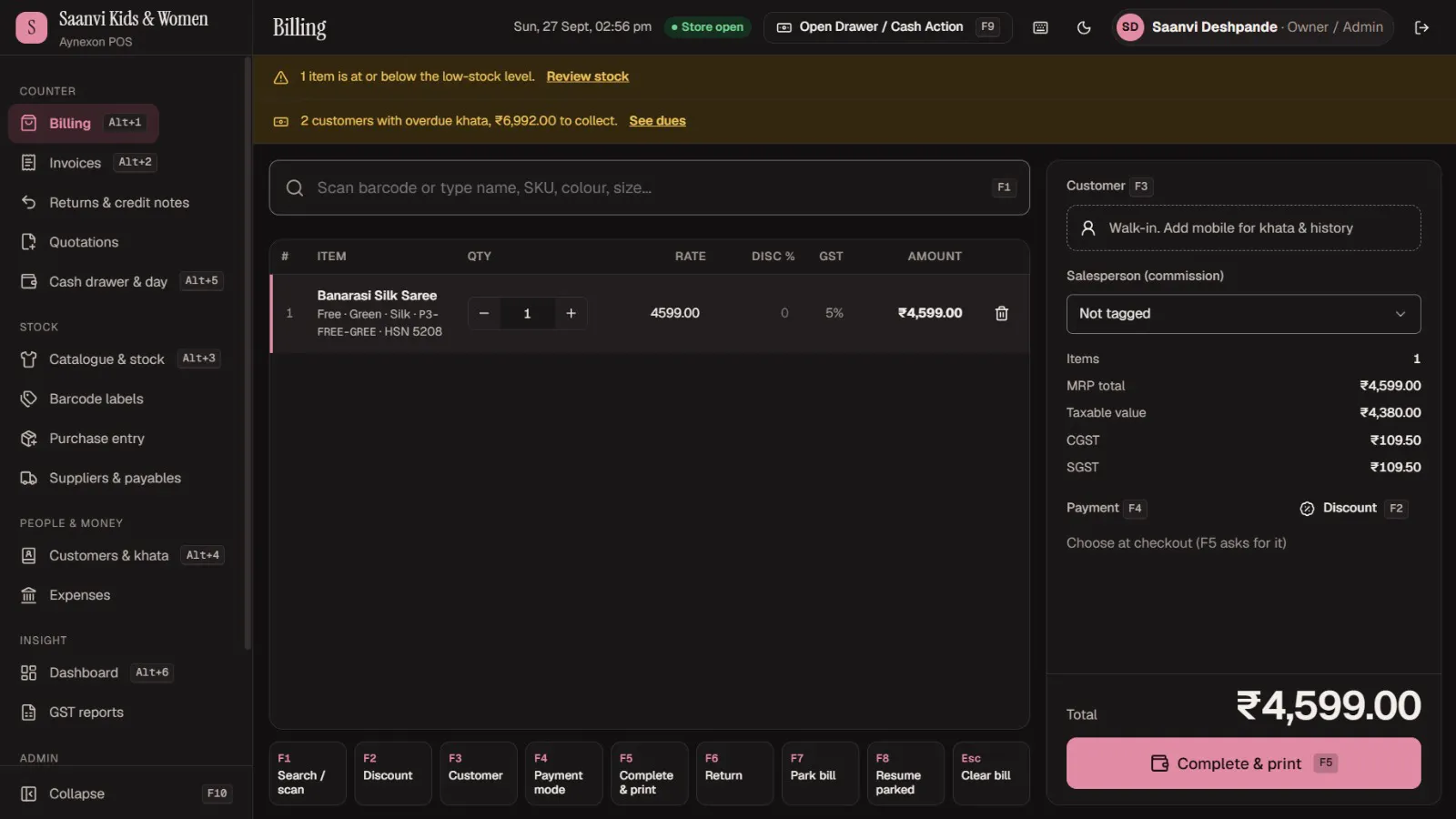Open Invoices in sidebar
This screenshot has width=1456, height=819.
(90, 163)
